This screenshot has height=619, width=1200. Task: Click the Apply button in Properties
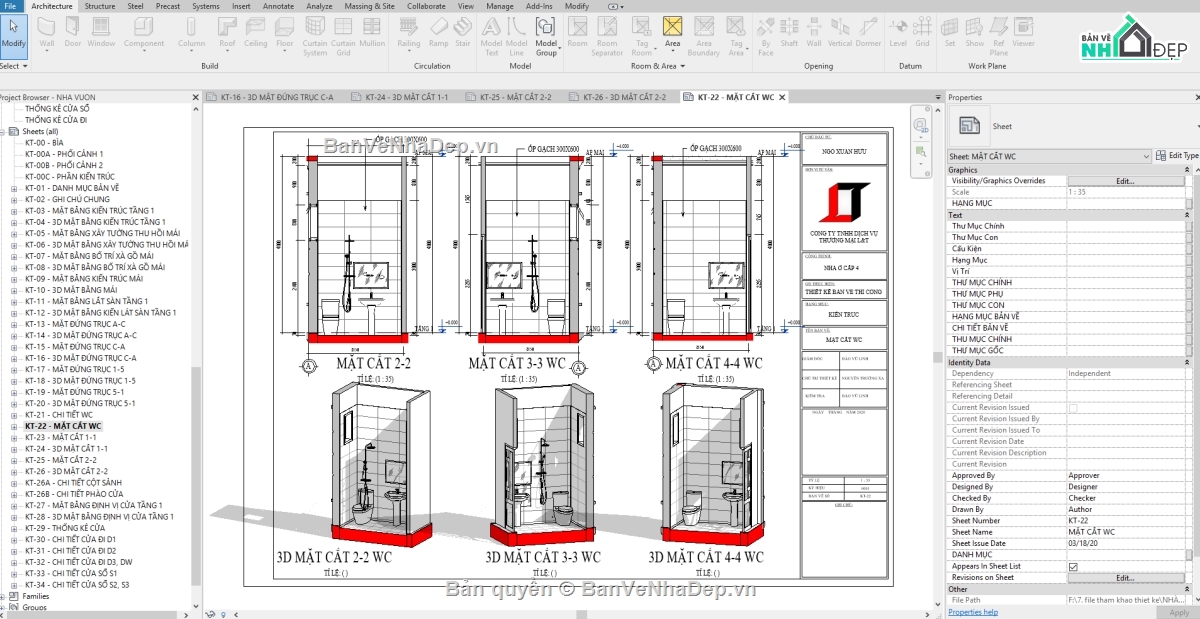(x=1180, y=612)
